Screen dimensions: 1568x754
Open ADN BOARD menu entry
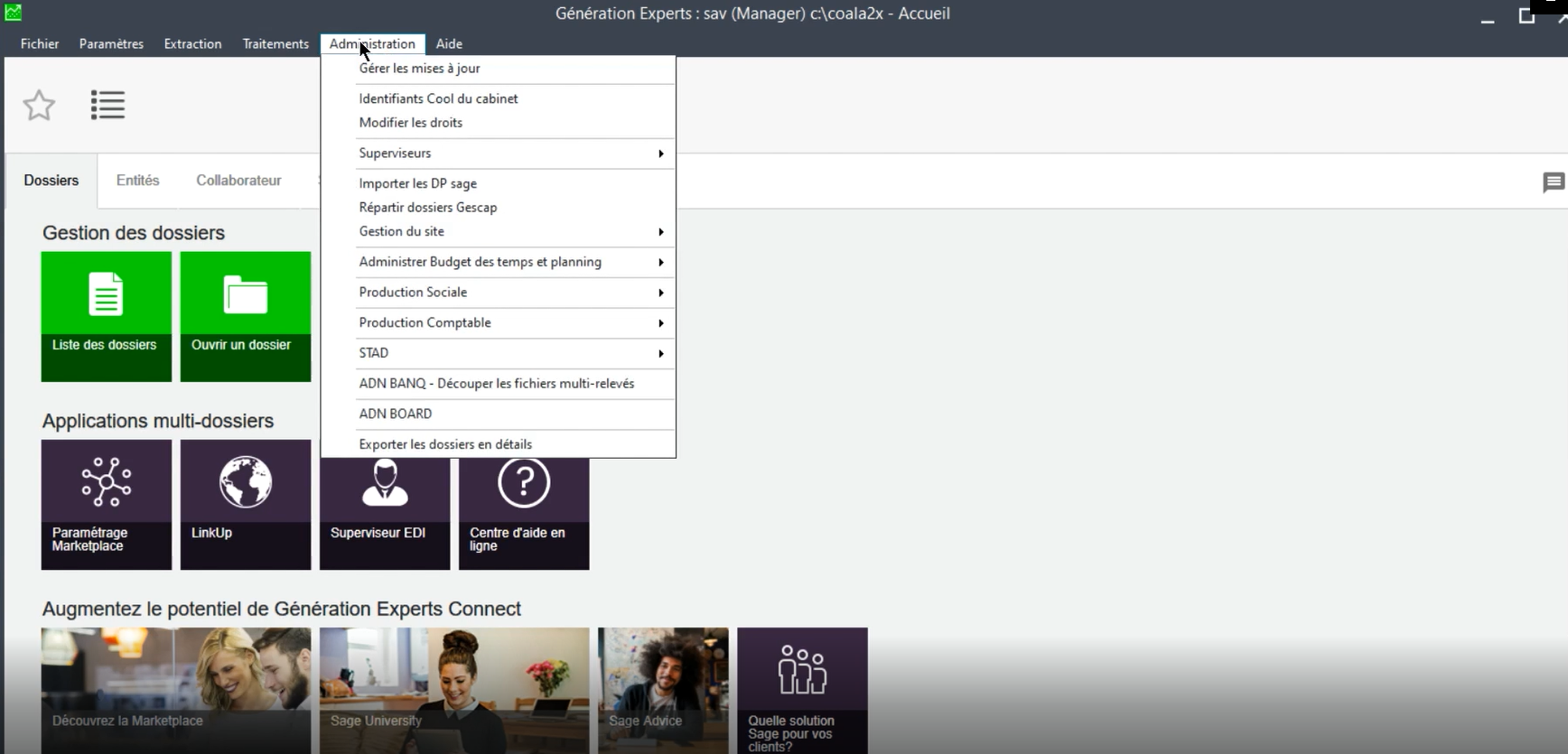coord(499,414)
